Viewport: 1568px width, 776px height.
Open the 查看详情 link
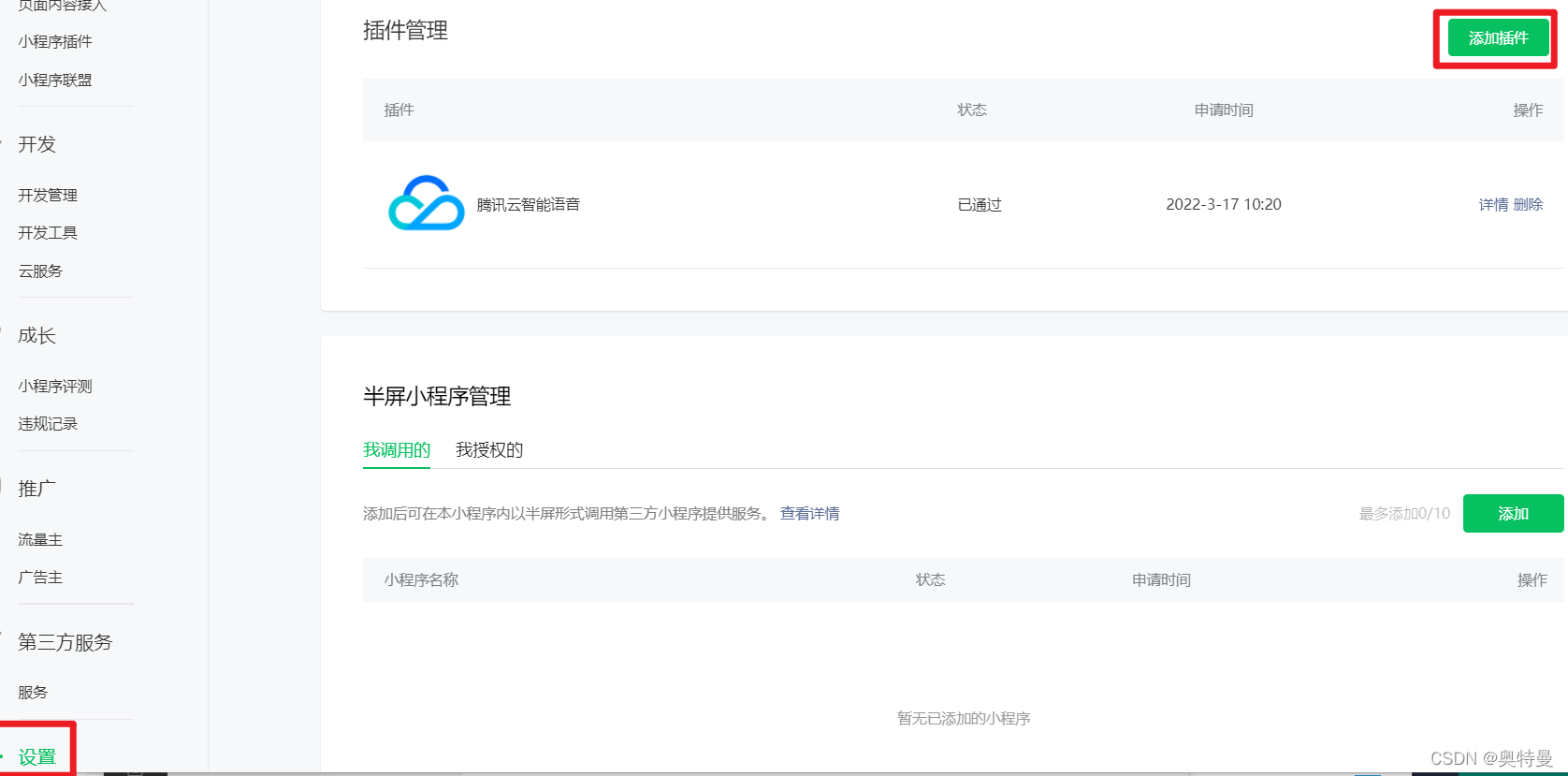[x=809, y=513]
